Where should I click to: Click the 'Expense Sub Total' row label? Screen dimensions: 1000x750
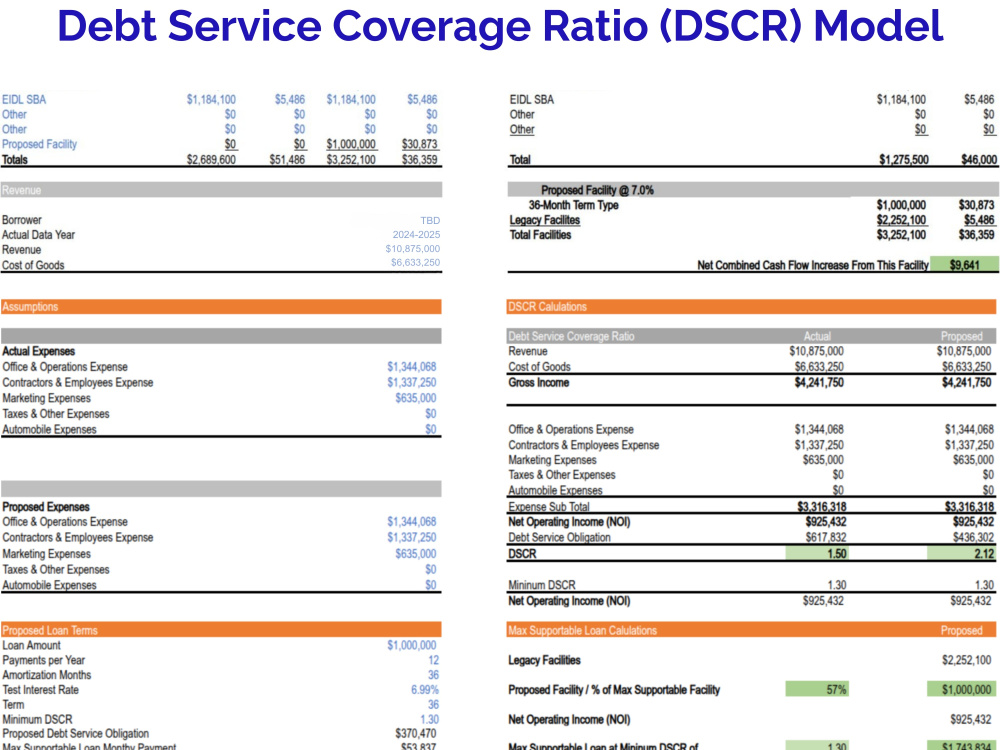pyautogui.click(x=548, y=507)
